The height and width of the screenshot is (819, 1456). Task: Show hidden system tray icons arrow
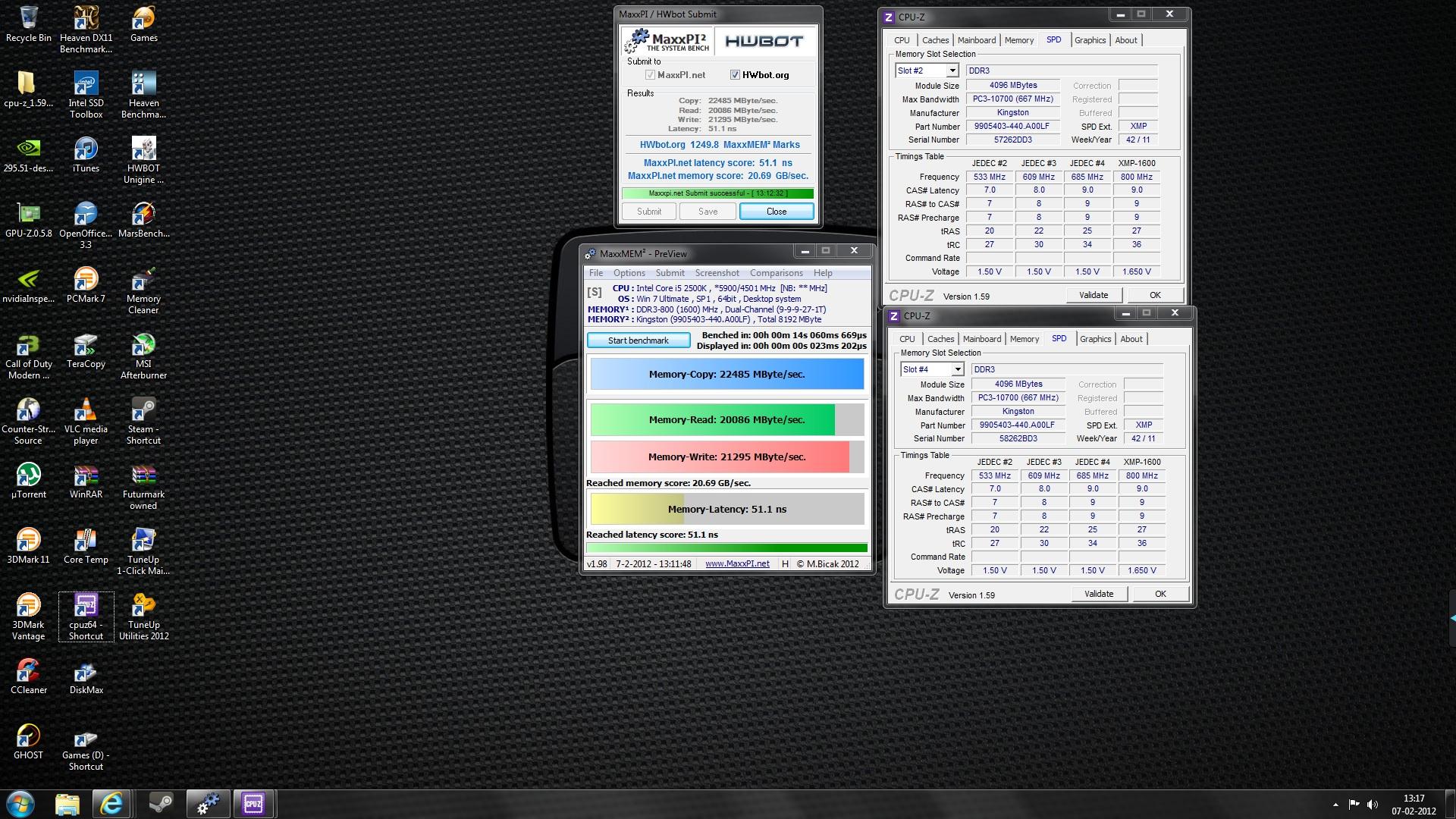pos(1335,805)
